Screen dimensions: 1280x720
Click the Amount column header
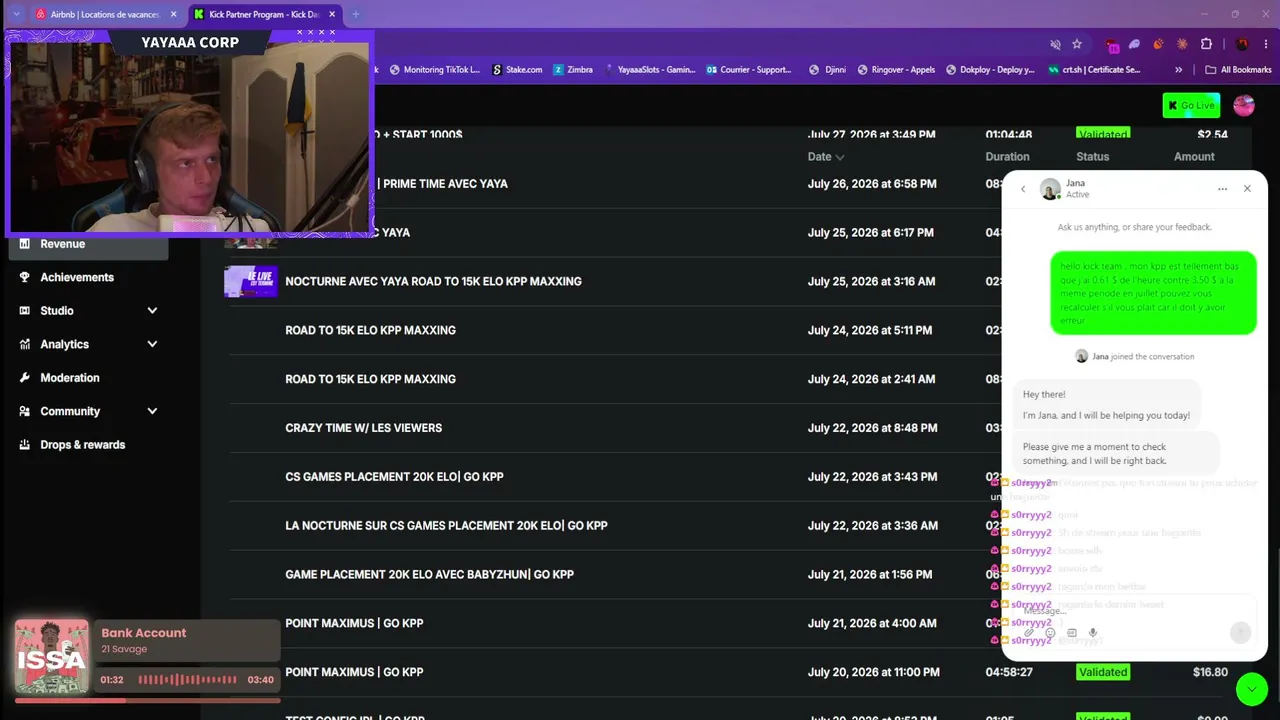point(1194,157)
